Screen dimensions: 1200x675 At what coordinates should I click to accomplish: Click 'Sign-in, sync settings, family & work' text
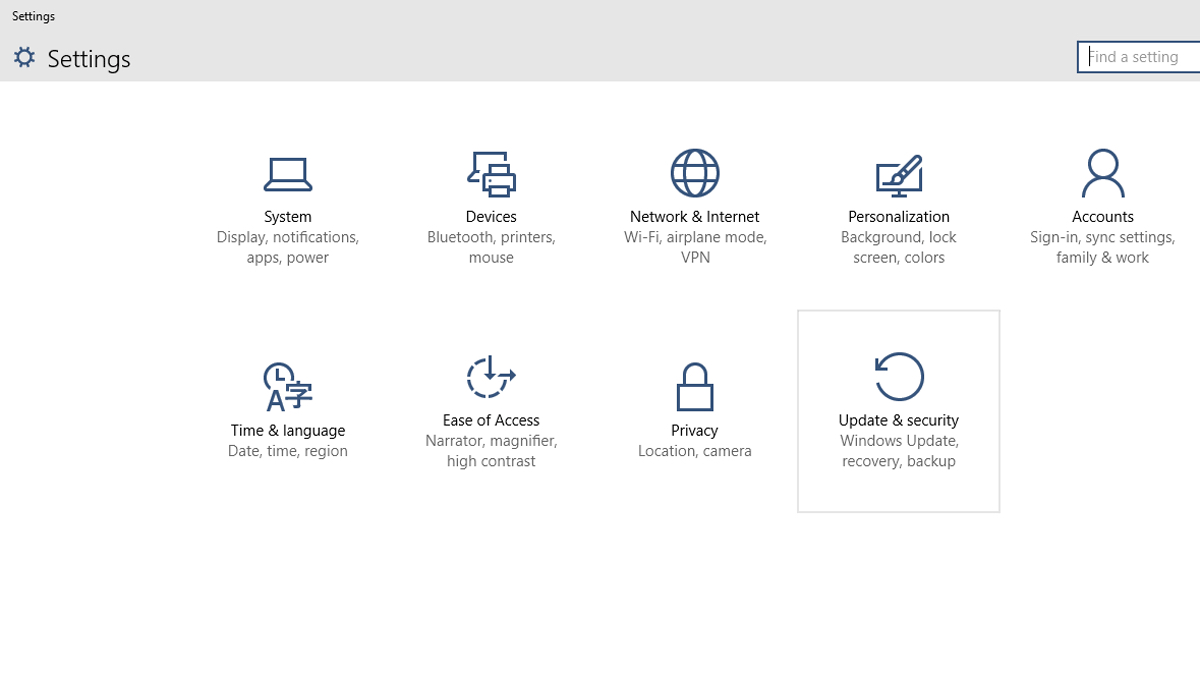point(1103,247)
